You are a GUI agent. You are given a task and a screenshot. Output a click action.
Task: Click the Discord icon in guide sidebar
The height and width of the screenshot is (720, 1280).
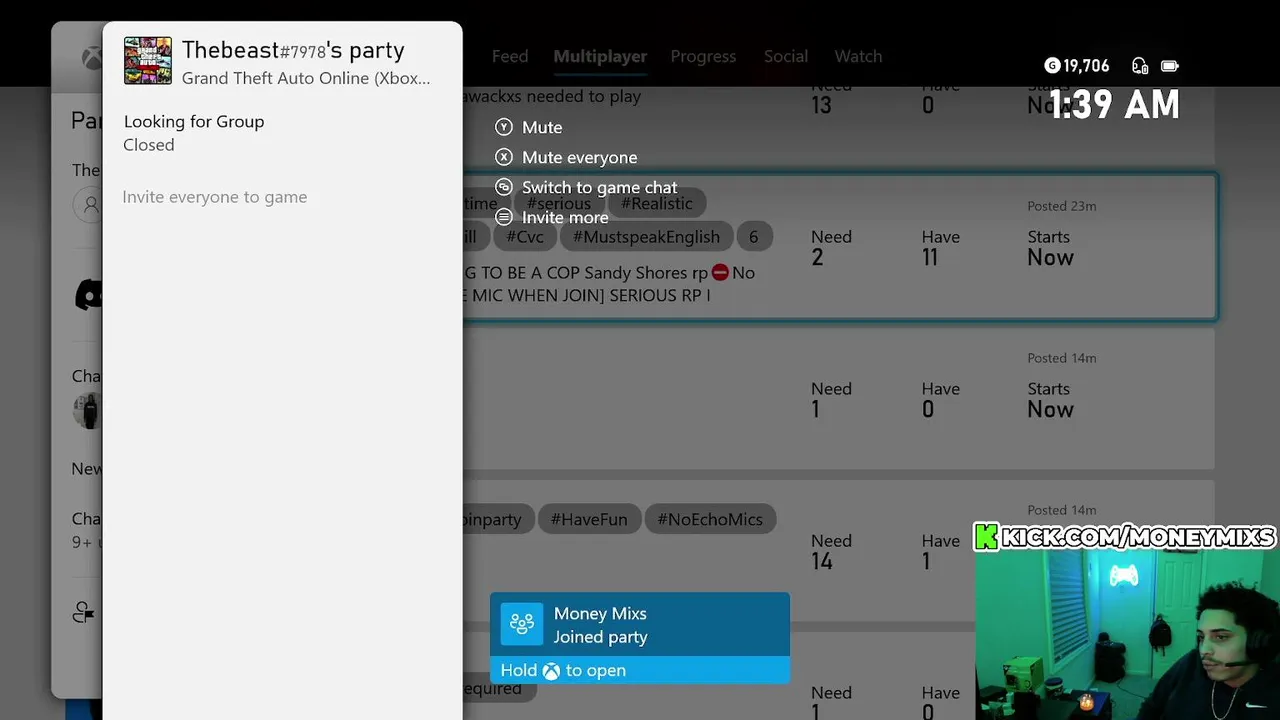[x=89, y=294]
